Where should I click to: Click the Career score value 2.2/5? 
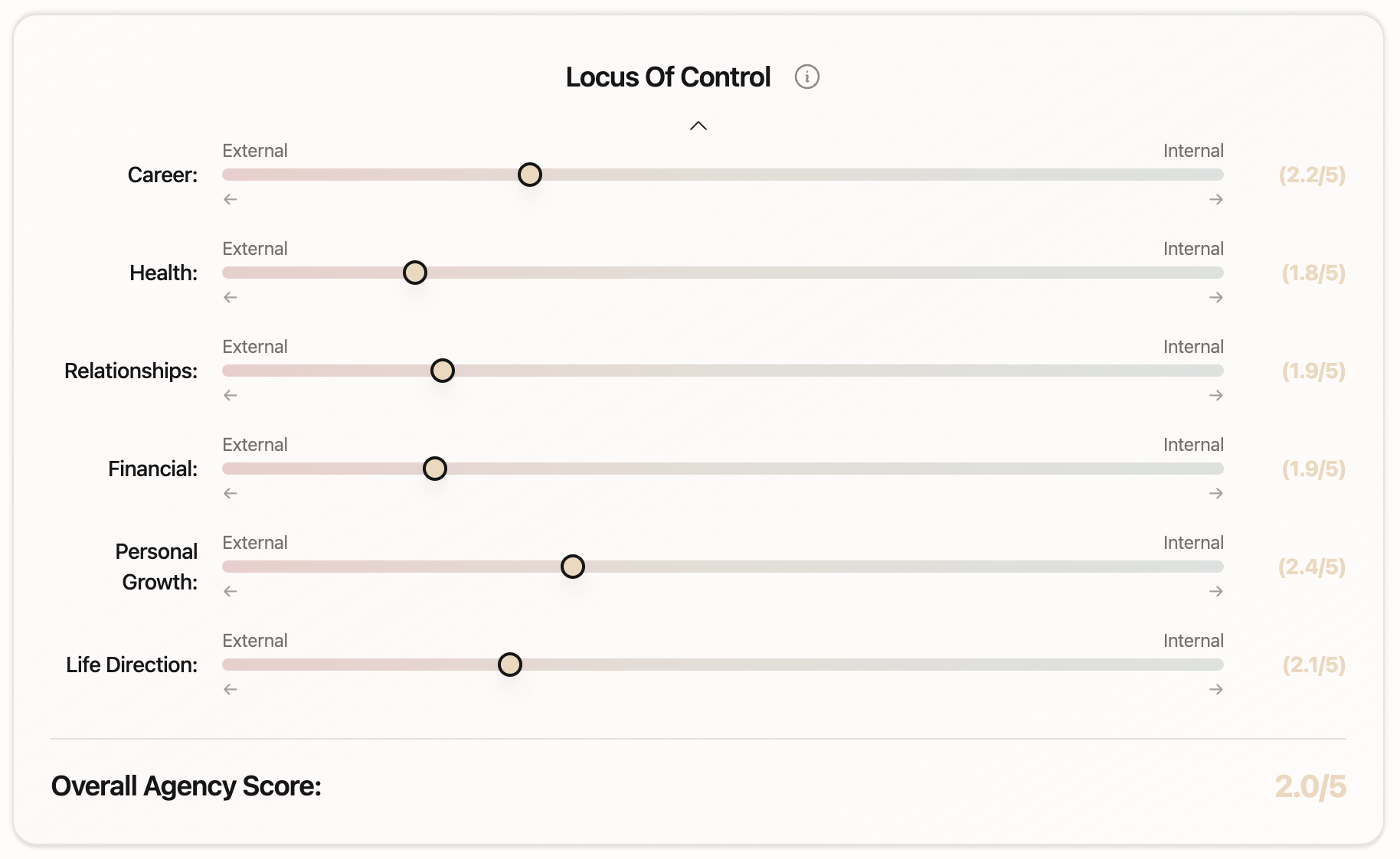(x=1312, y=175)
